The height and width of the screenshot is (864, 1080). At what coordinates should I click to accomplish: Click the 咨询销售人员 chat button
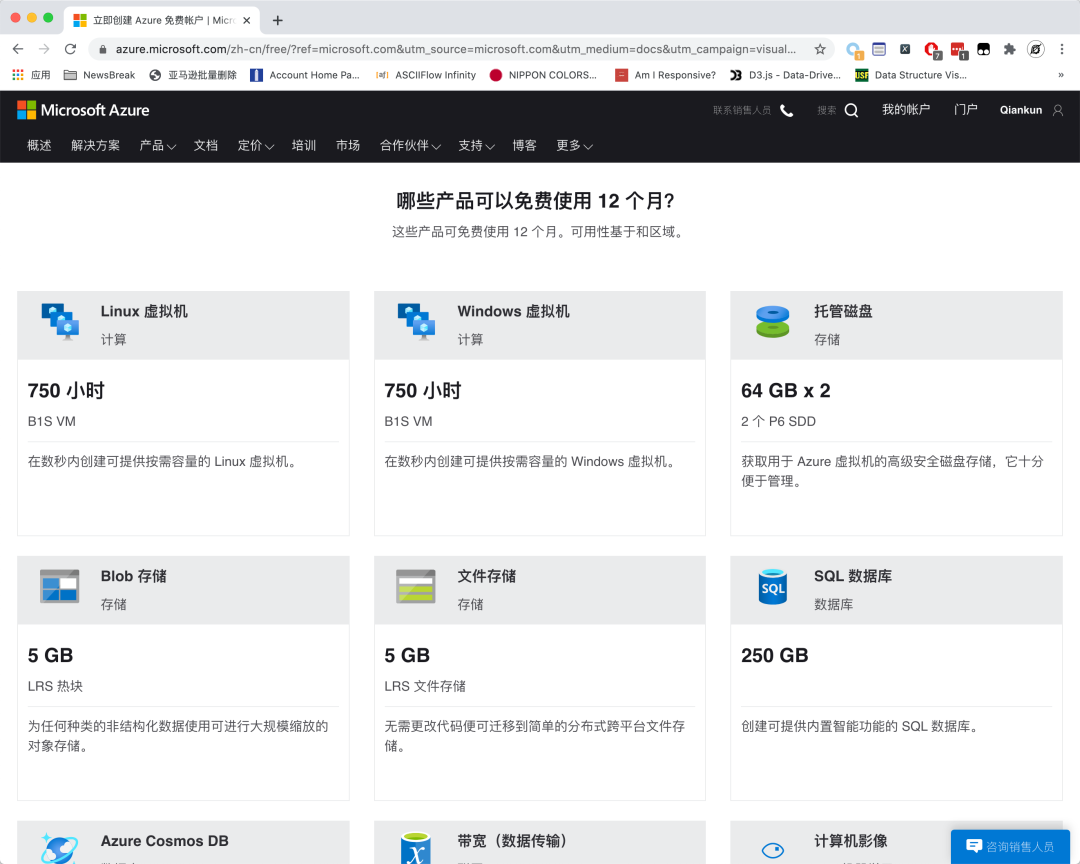(1010, 847)
